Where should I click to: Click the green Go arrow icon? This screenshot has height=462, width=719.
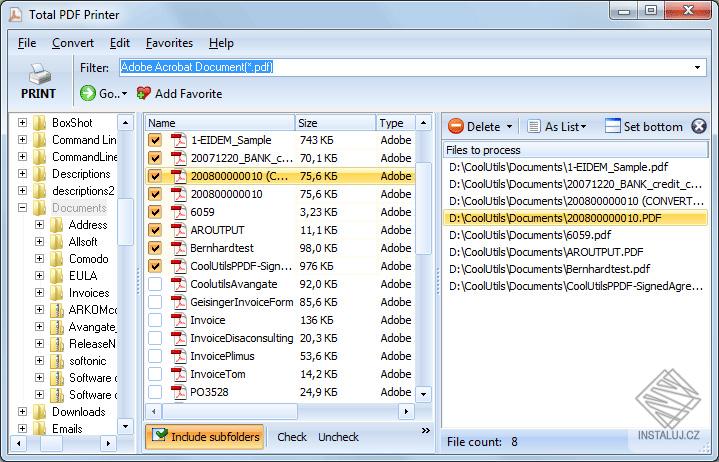point(88,94)
